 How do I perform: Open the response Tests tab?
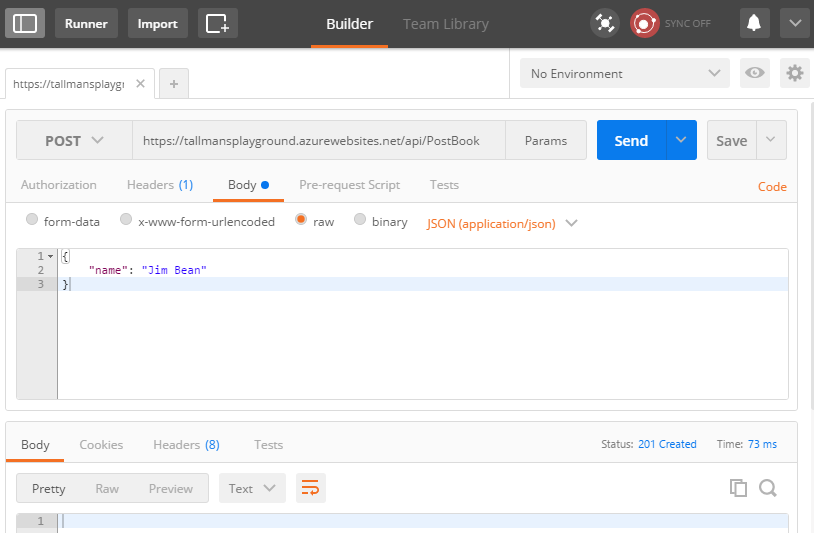268,445
